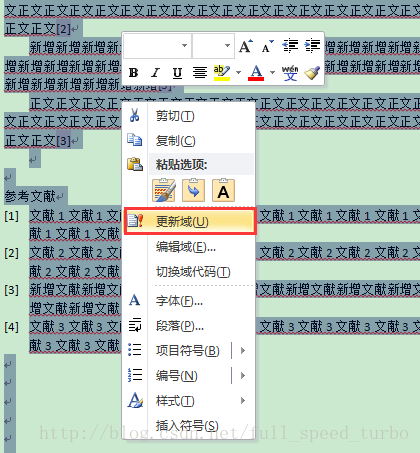Image resolution: width=420 pixels, height=453 pixels.
Task: Click citation [2] after 正文正文
Action: [x=63, y=29]
